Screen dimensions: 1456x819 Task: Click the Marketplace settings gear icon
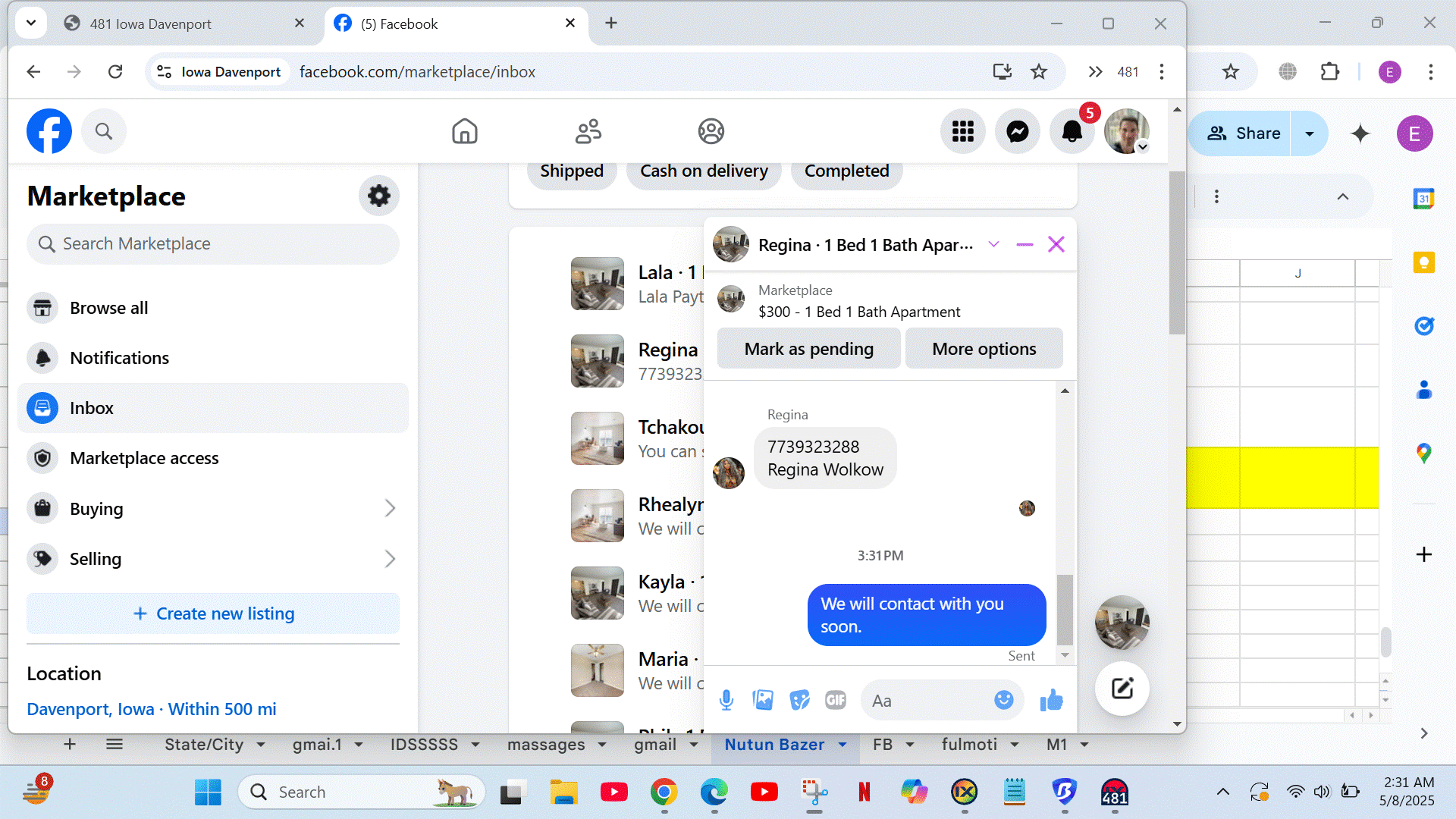[x=378, y=196]
